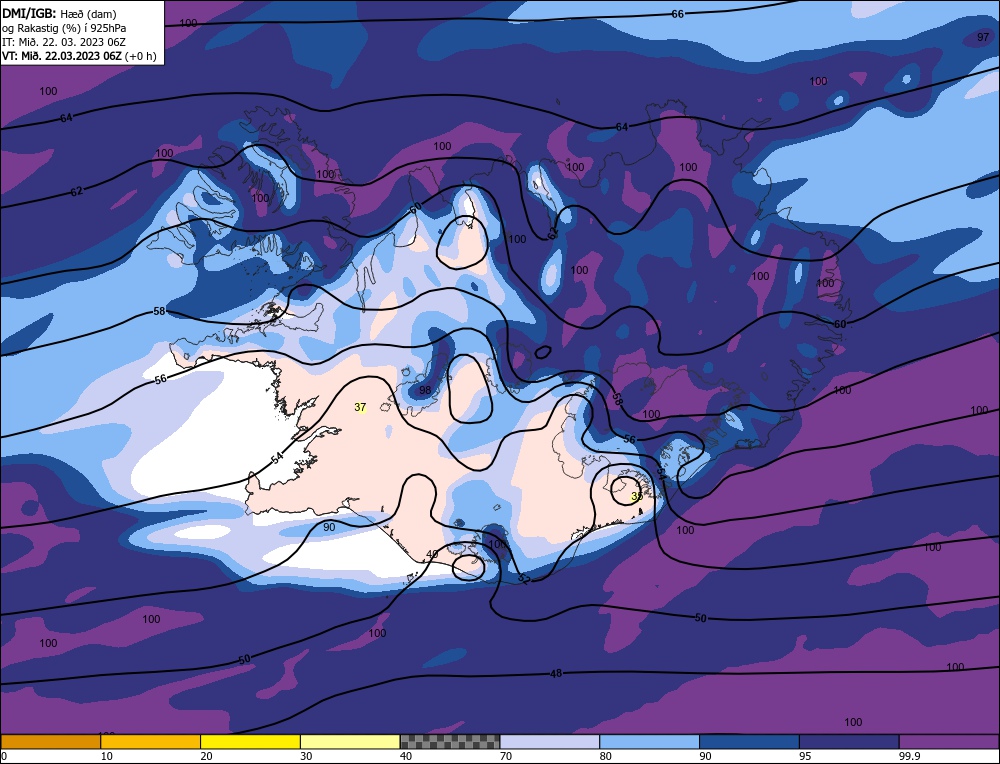Click the '99.9' legend tick label
This screenshot has width=1000, height=764.
pos(908,756)
